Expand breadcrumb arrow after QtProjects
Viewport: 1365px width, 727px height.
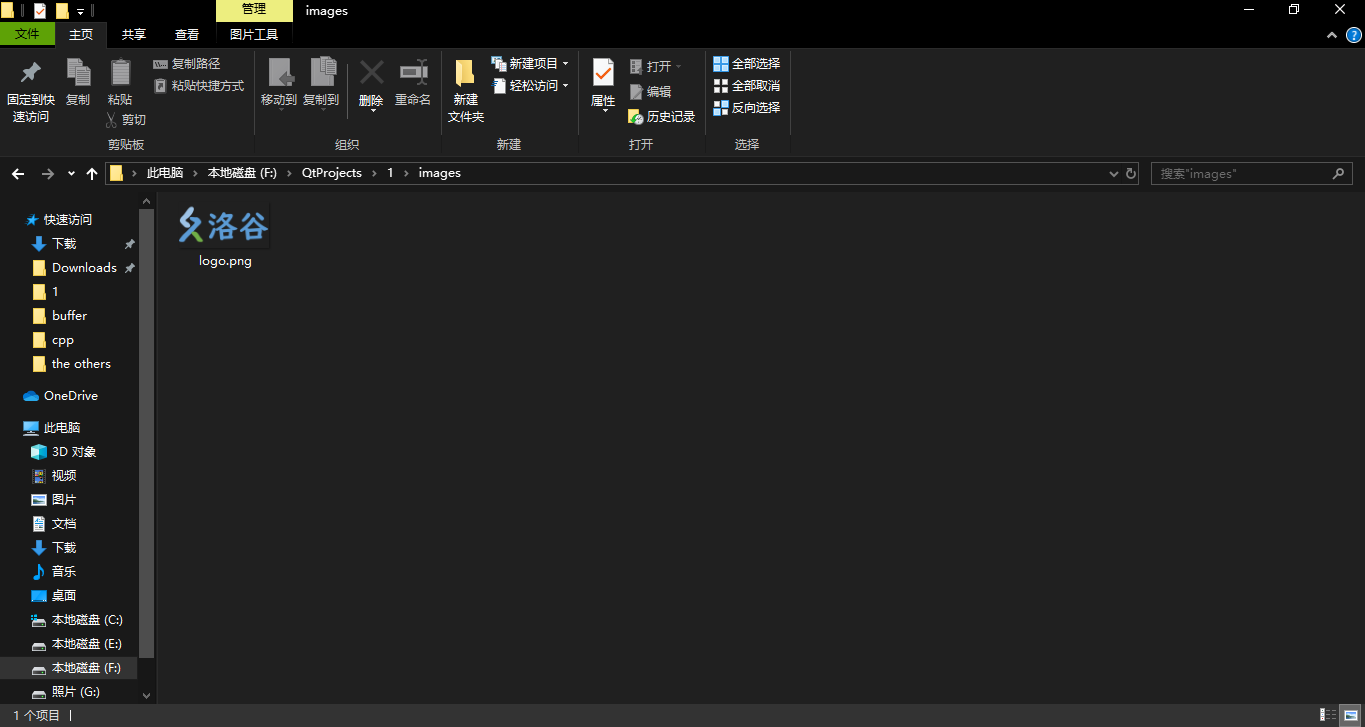(375, 174)
